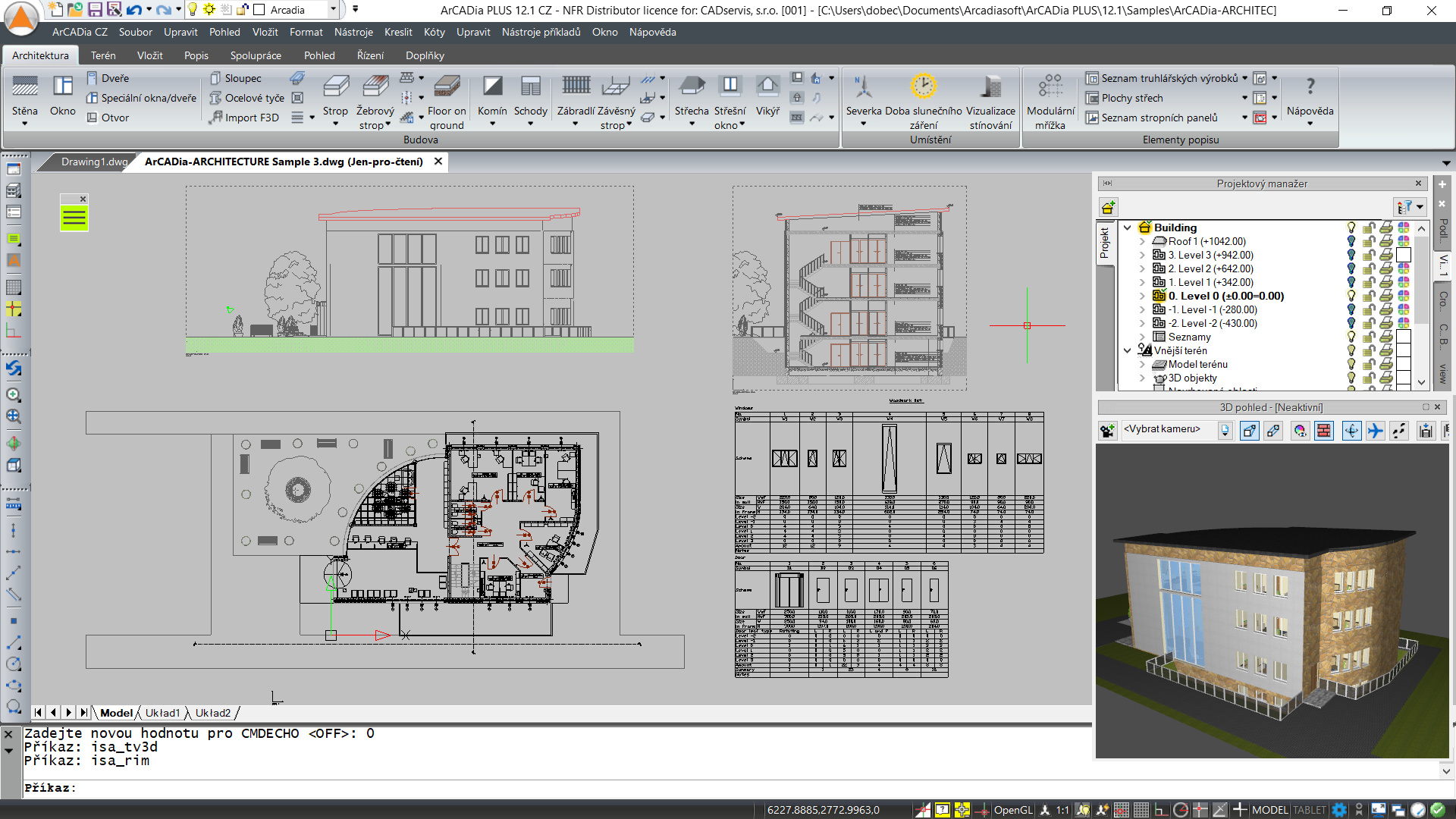Click the green hamburger floating menu icon

coord(74,218)
